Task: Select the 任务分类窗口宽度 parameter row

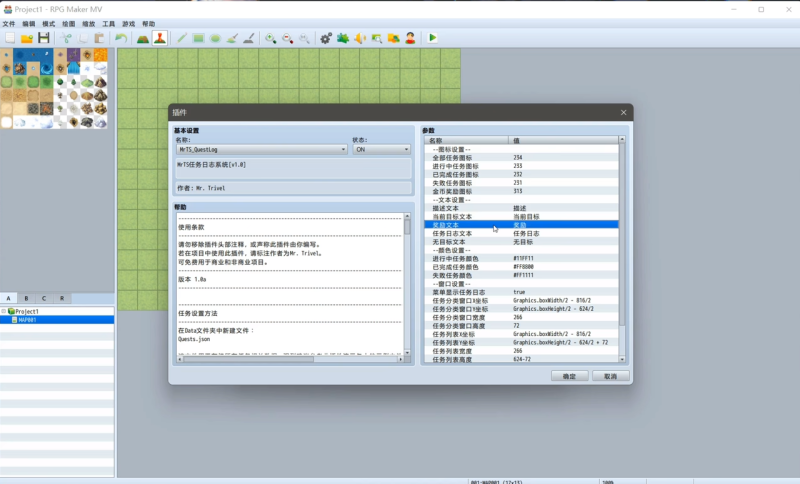Action: (521, 317)
